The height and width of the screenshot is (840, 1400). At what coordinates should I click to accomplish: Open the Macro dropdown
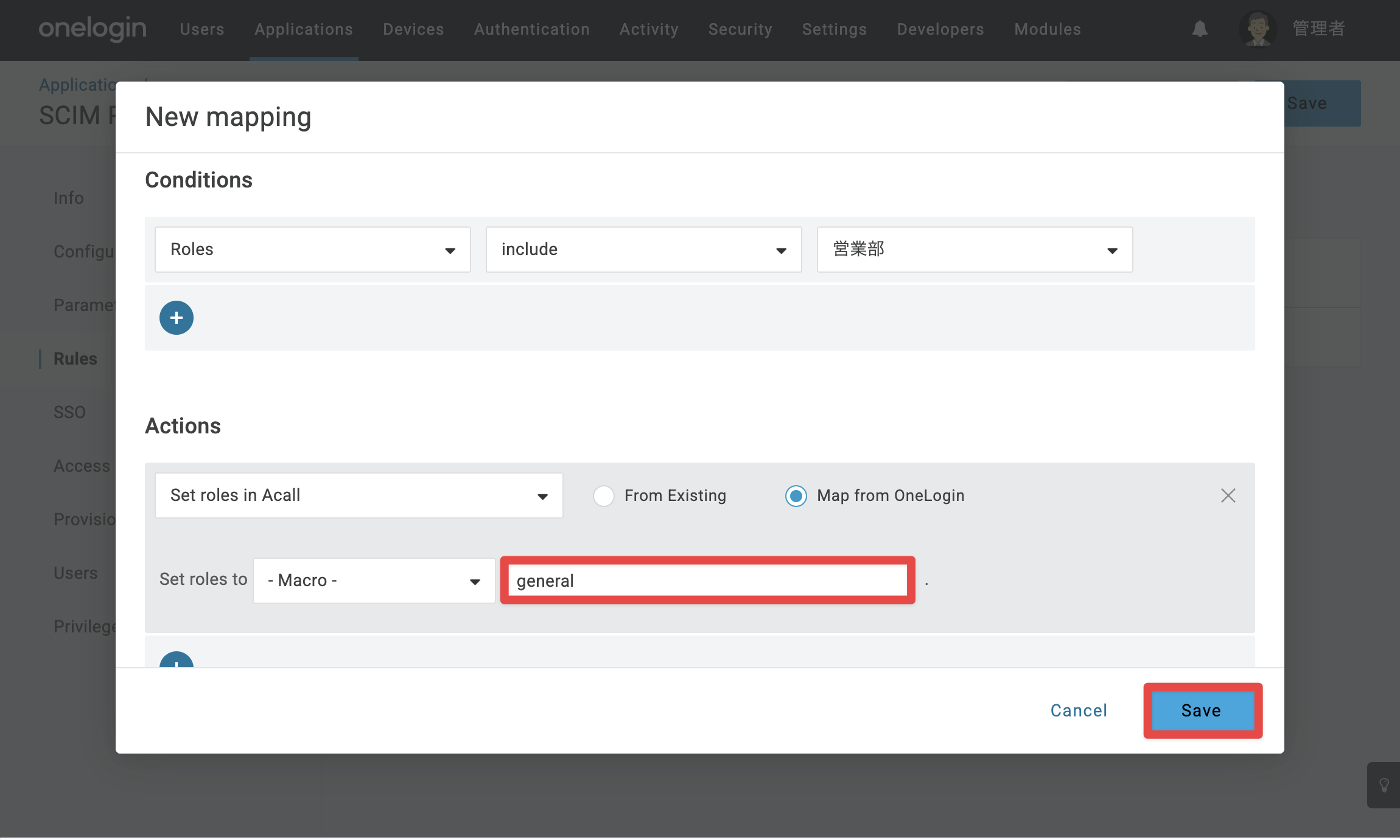[374, 581]
